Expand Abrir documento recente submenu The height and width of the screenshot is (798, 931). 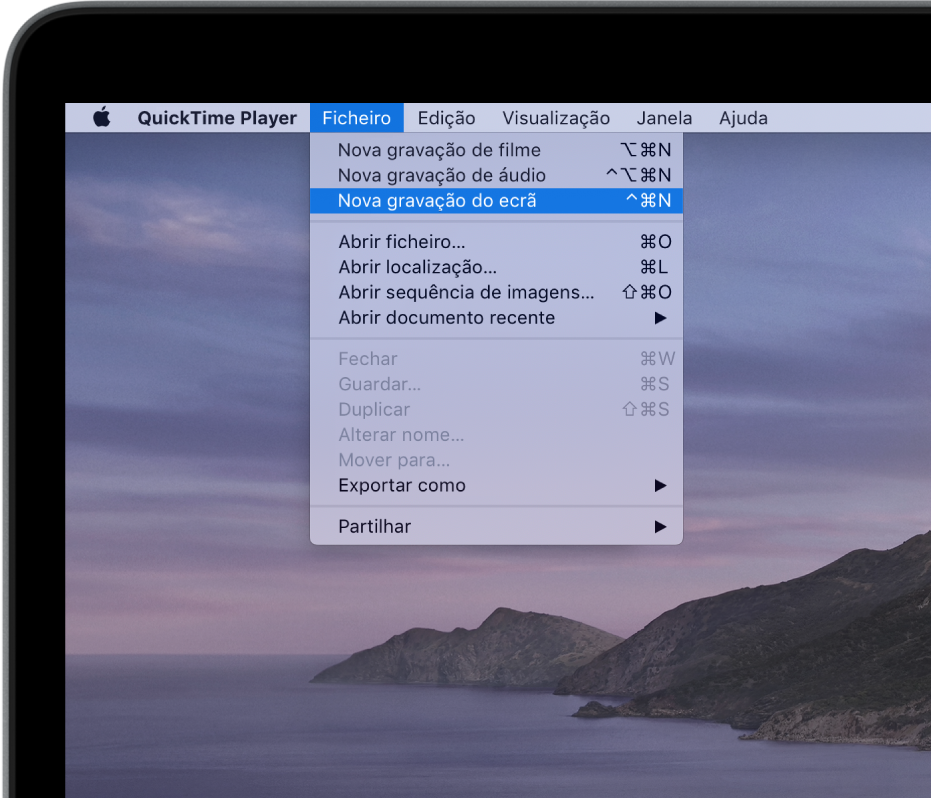coord(496,318)
